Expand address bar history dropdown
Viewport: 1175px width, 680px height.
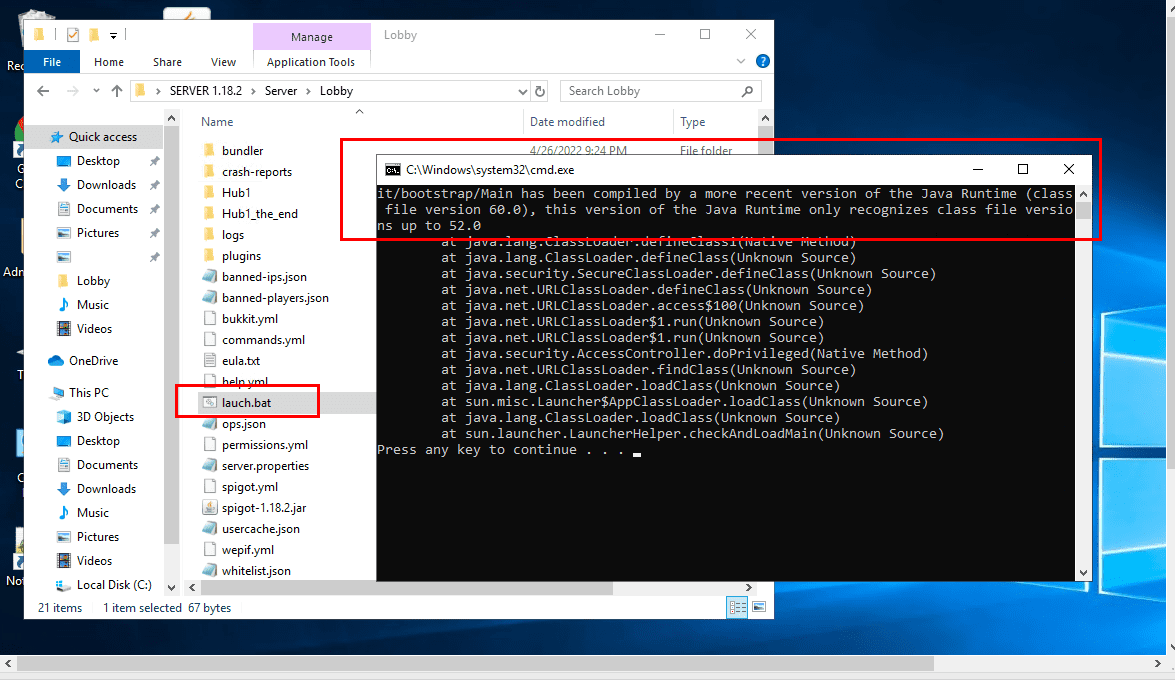click(x=522, y=91)
